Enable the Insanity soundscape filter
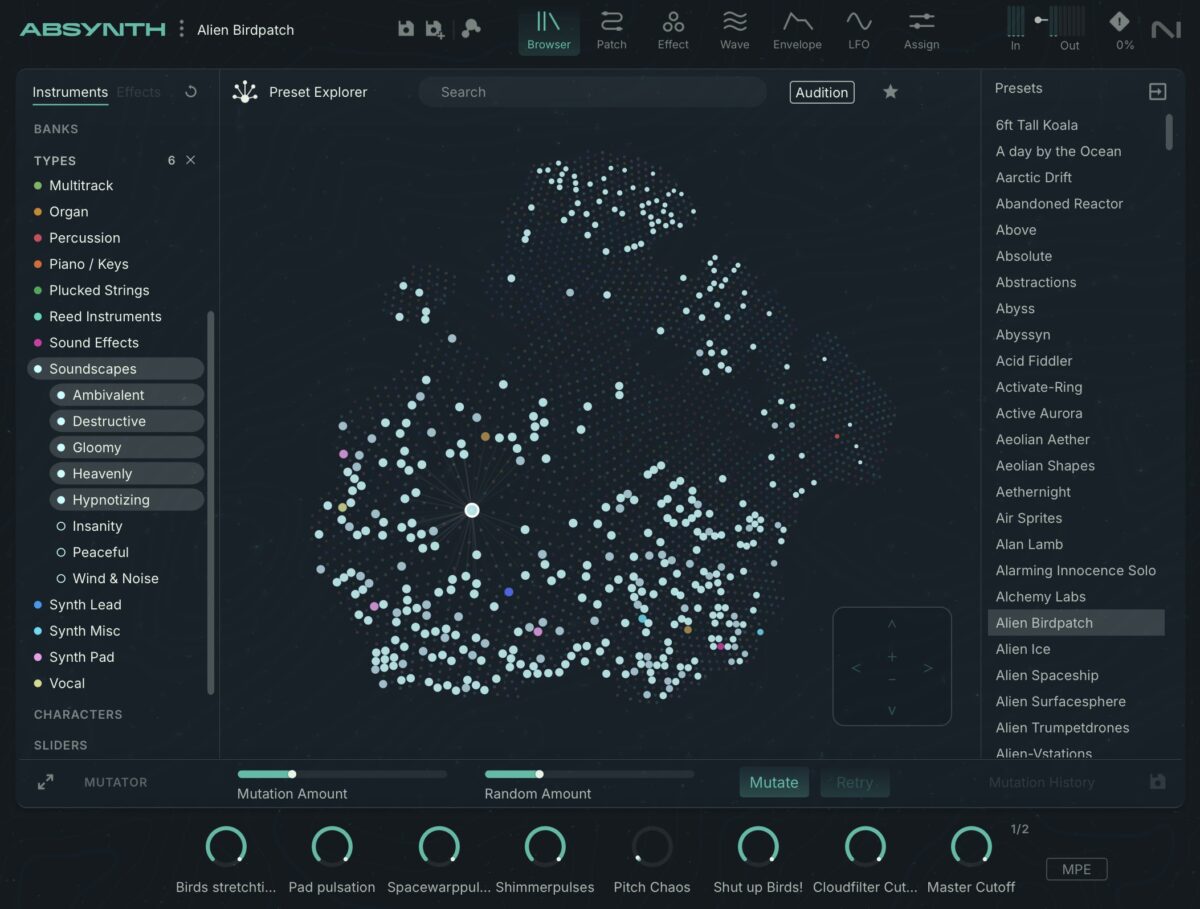The image size is (1200, 909). [97, 526]
